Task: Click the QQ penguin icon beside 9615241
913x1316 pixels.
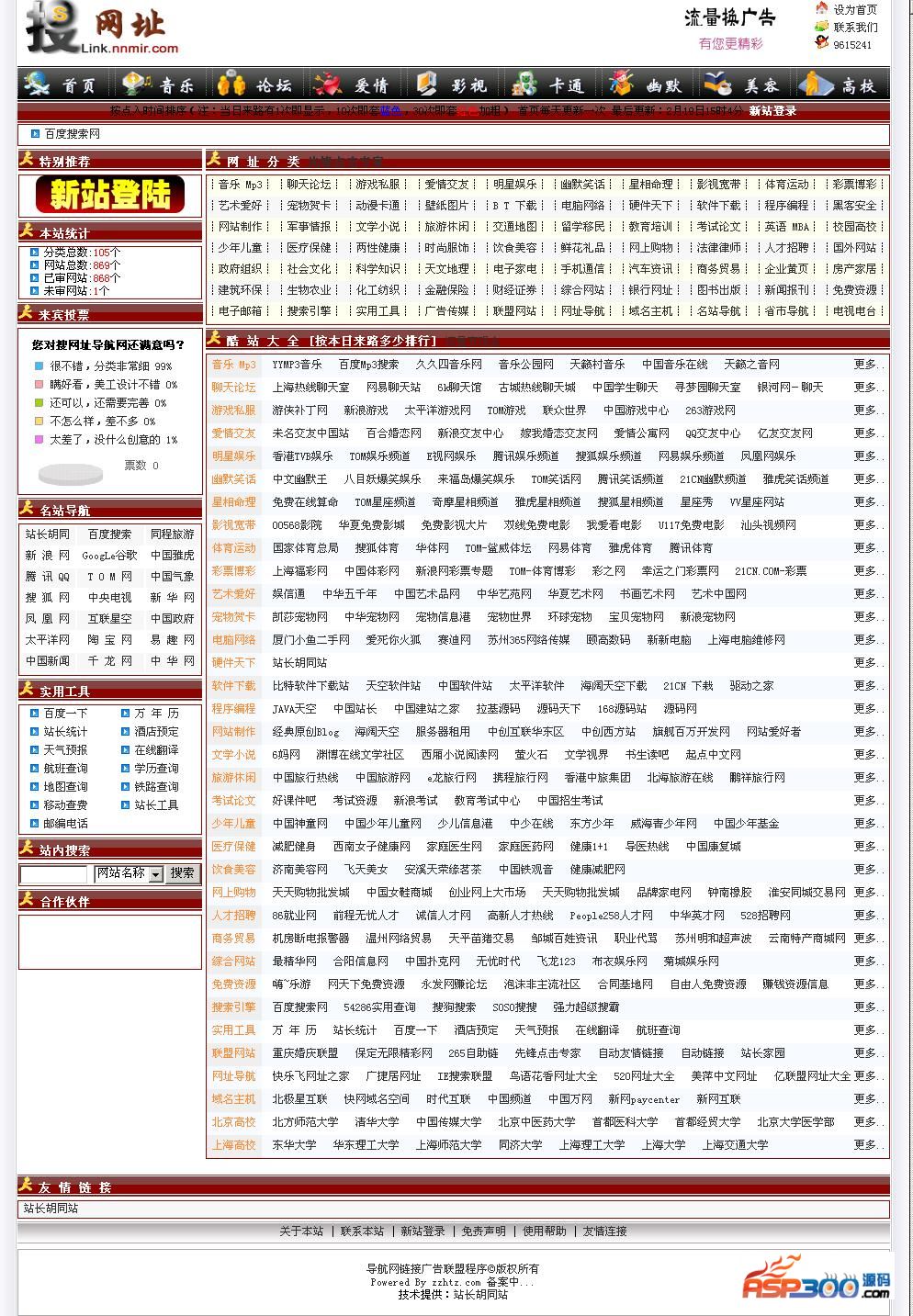Action: point(821,42)
